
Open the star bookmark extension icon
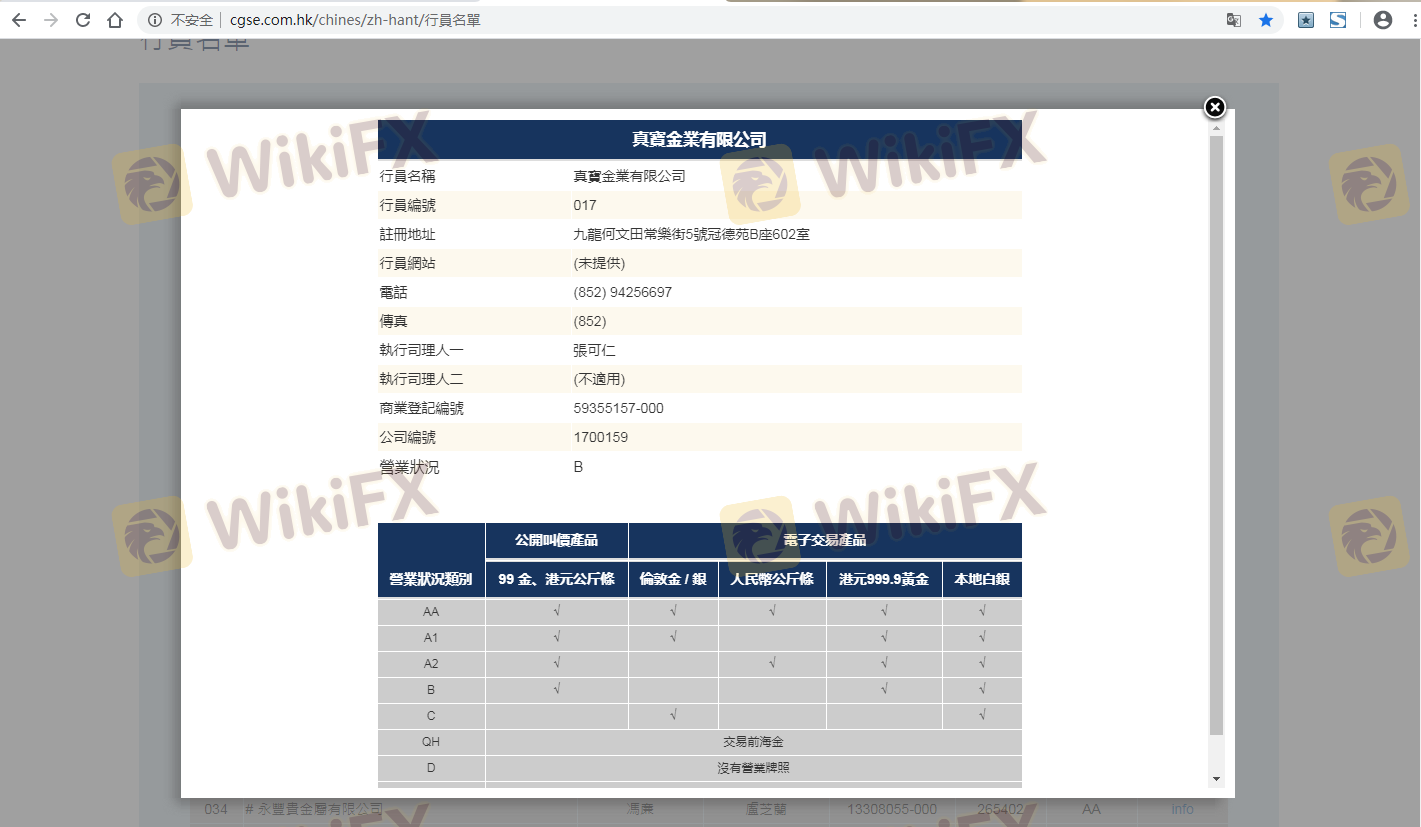(x=1306, y=20)
